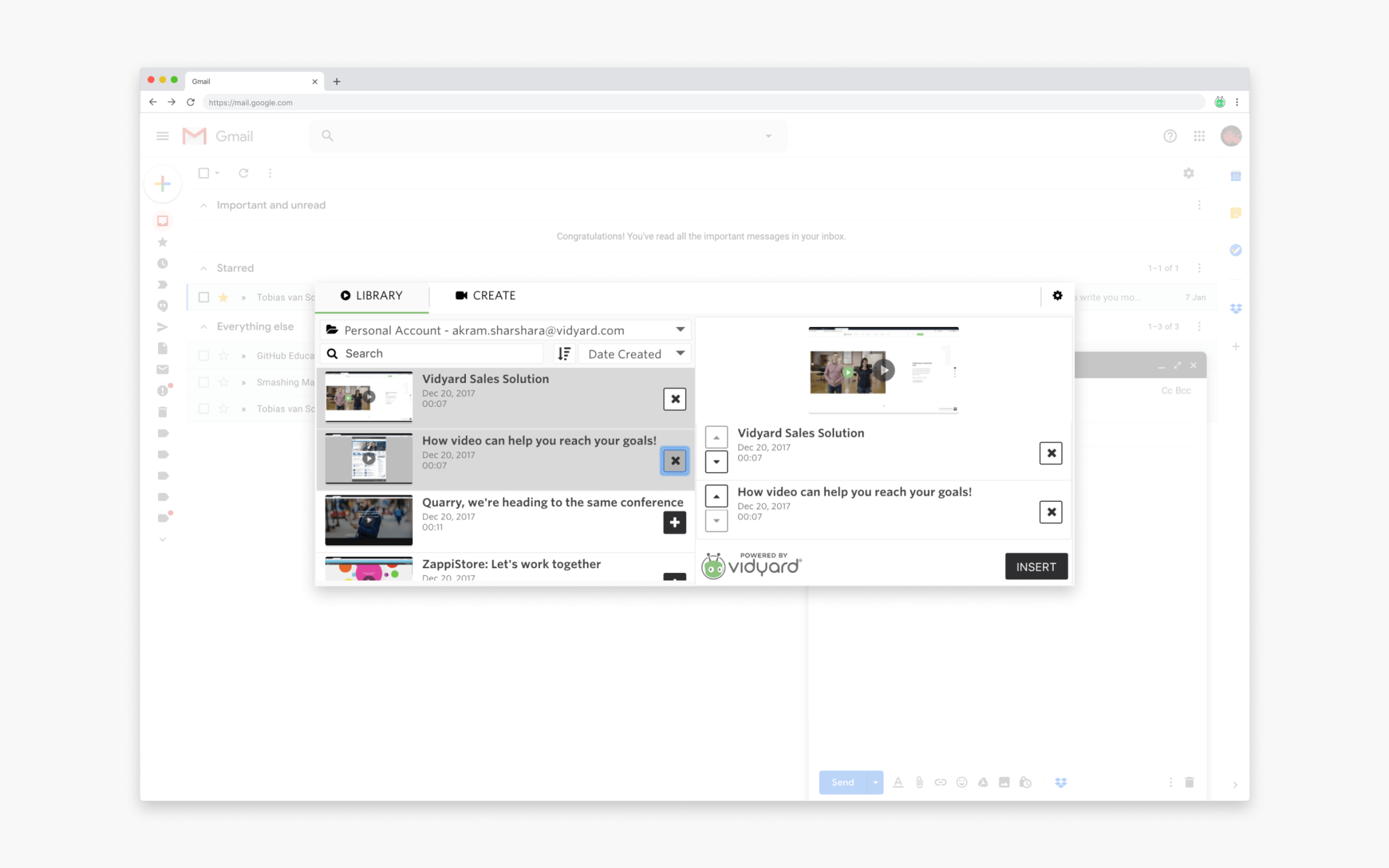
Task: Reload the Gmail page
Action: pyautogui.click(x=191, y=102)
